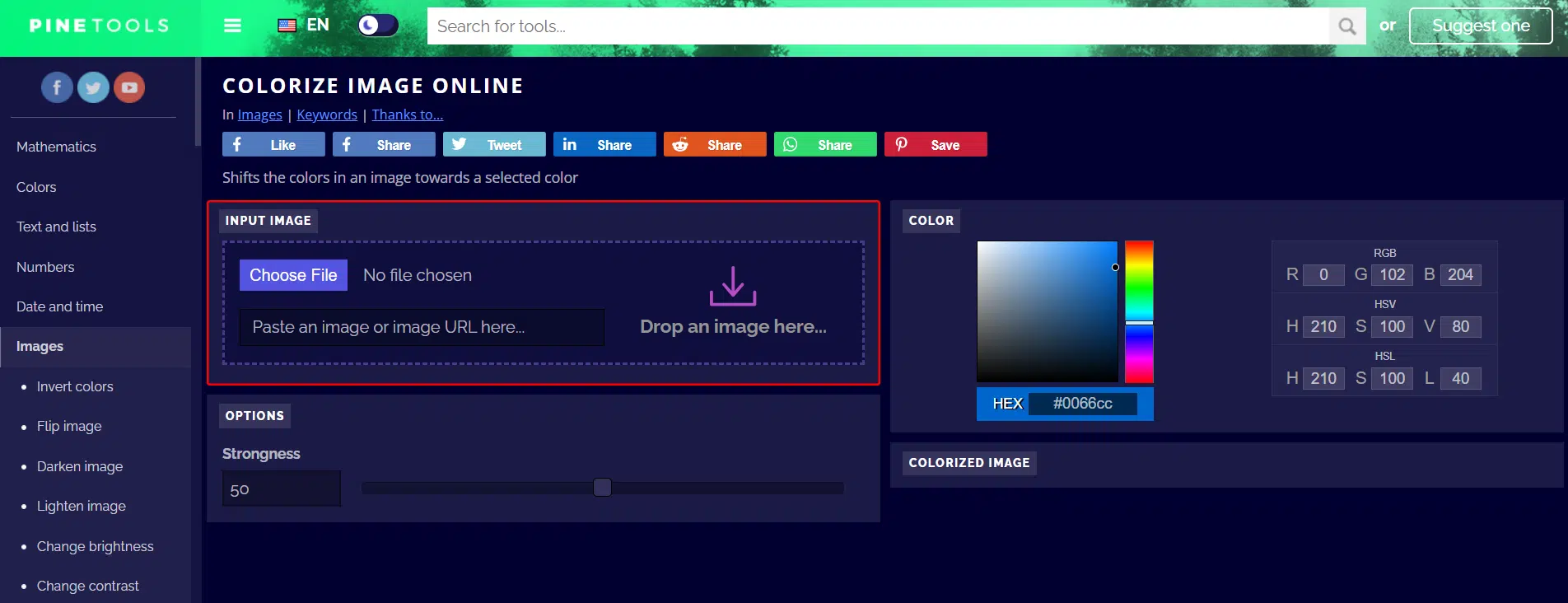Share on WhatsApp button
Screen dimensions: 1568x603
click(824, 145)
